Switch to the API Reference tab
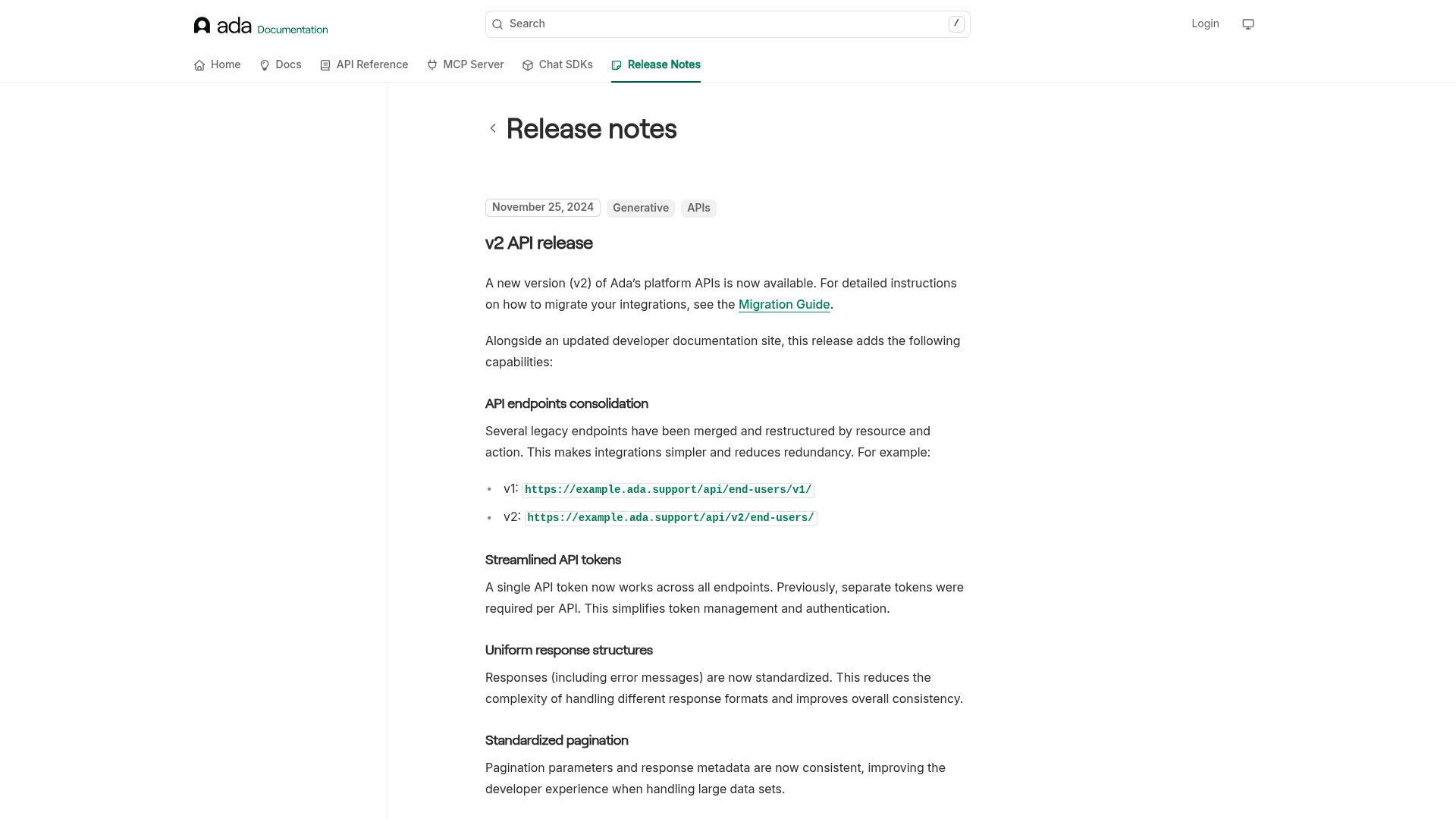The width and height of the screenshot is (1456, 819). pos(364,65)
